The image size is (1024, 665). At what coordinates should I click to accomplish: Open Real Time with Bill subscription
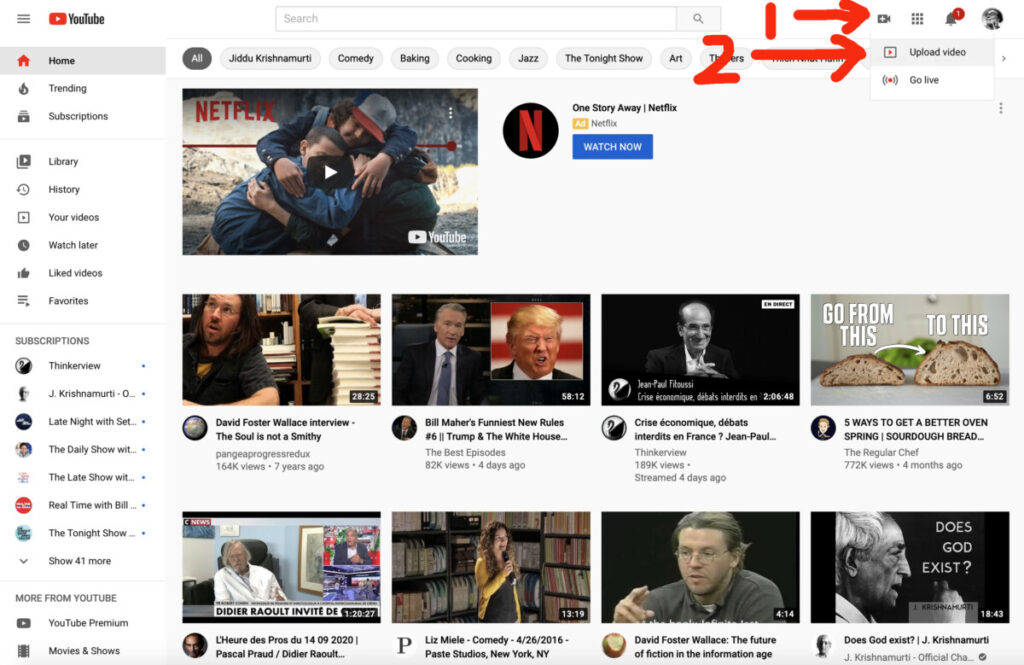coord(83,505)
